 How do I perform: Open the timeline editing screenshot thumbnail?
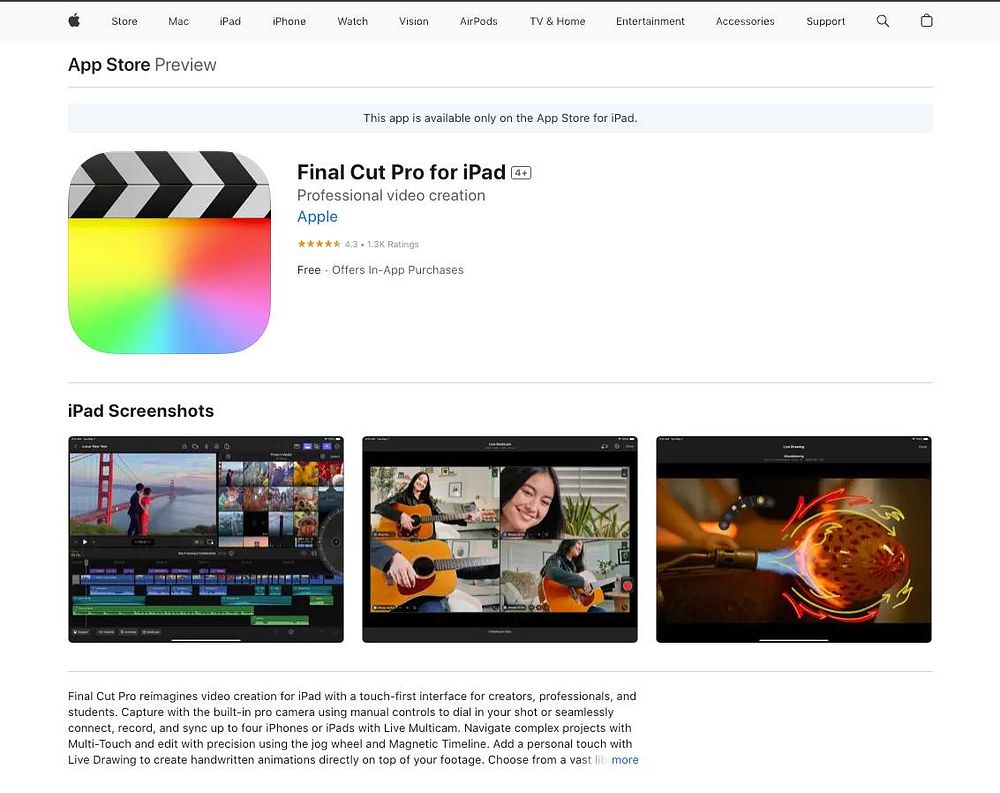206,539
